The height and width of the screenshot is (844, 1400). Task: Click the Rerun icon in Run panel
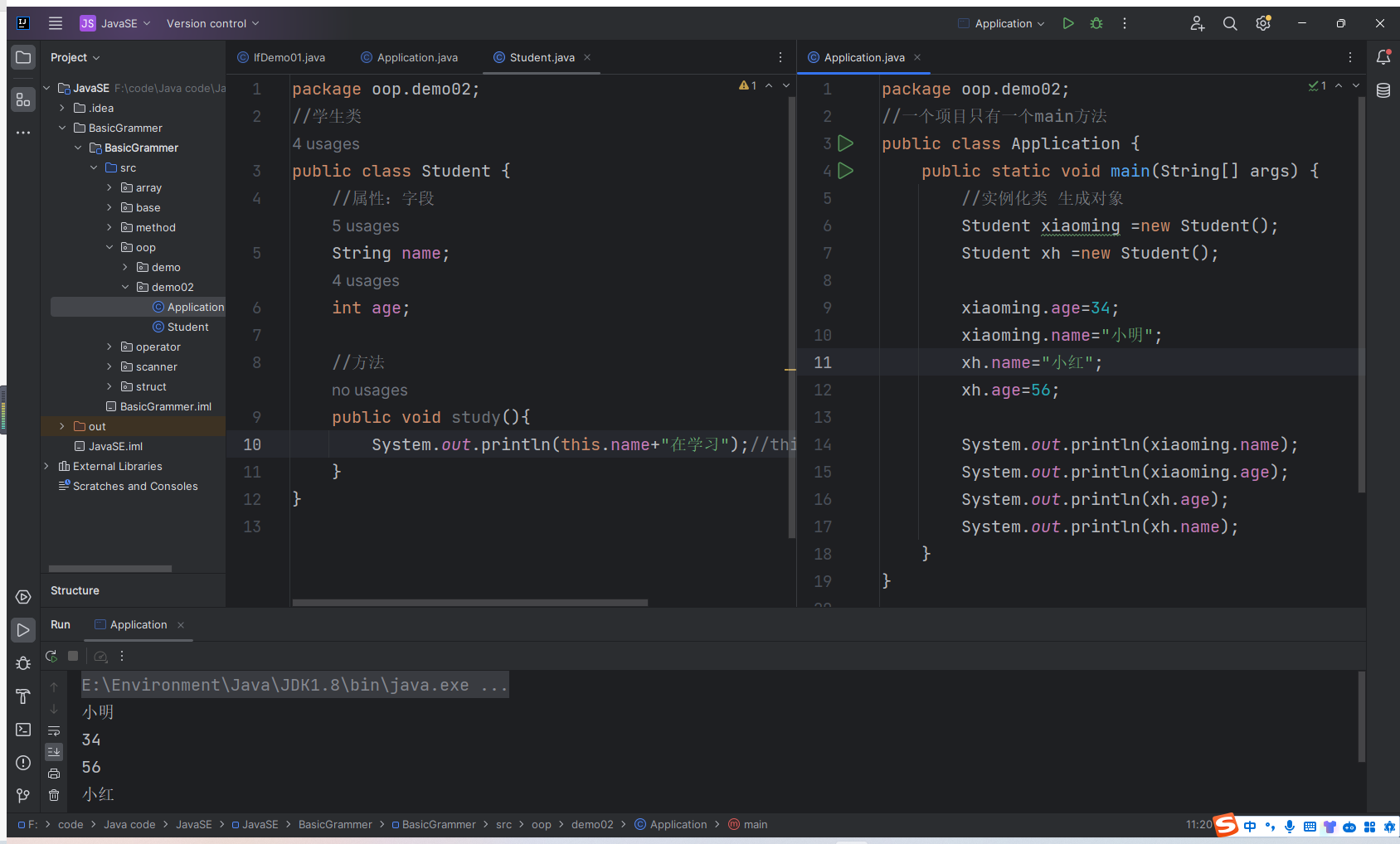[x=51, y=656]
